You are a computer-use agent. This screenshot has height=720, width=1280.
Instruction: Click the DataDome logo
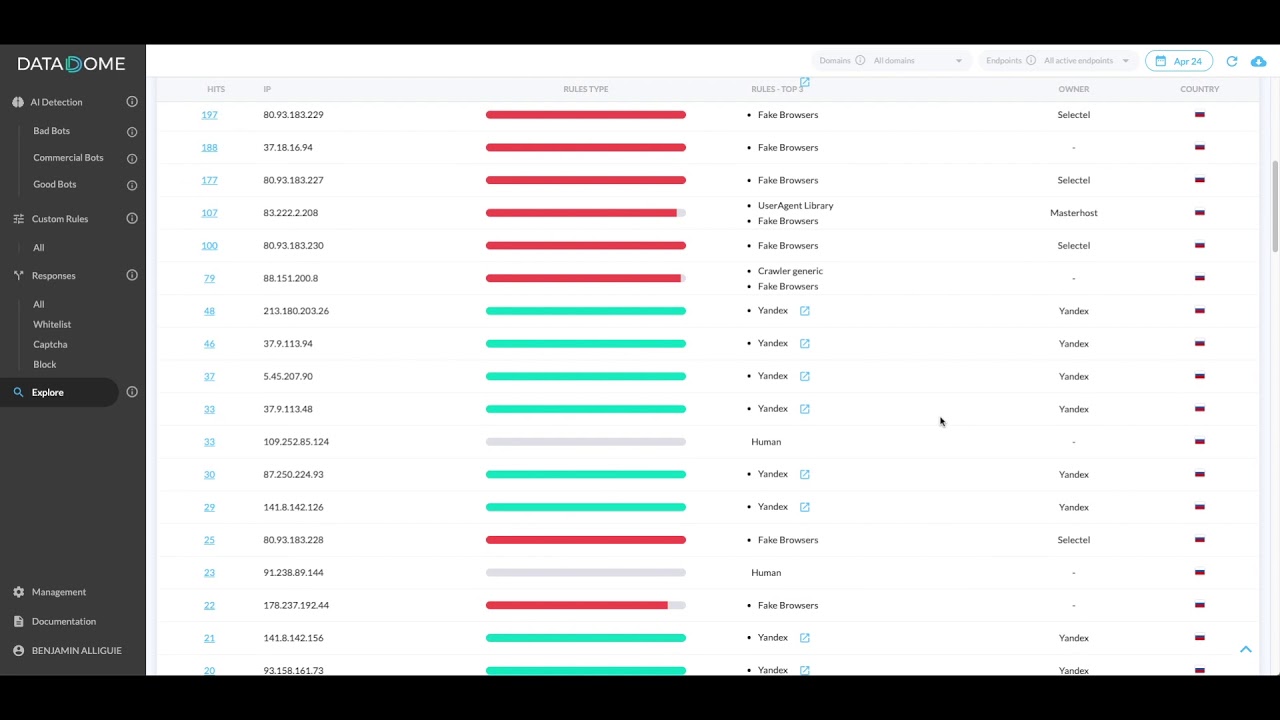[x=71, y=64]
